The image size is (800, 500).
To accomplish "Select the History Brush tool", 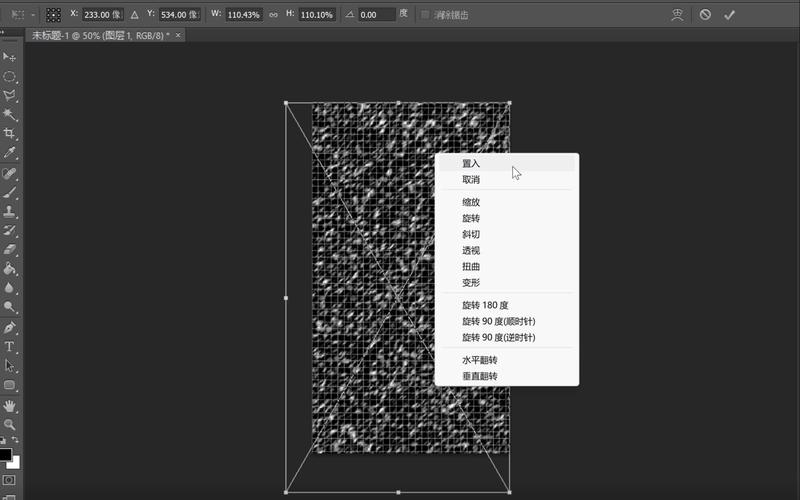I will pyautogui.click(x=9, y=231).
